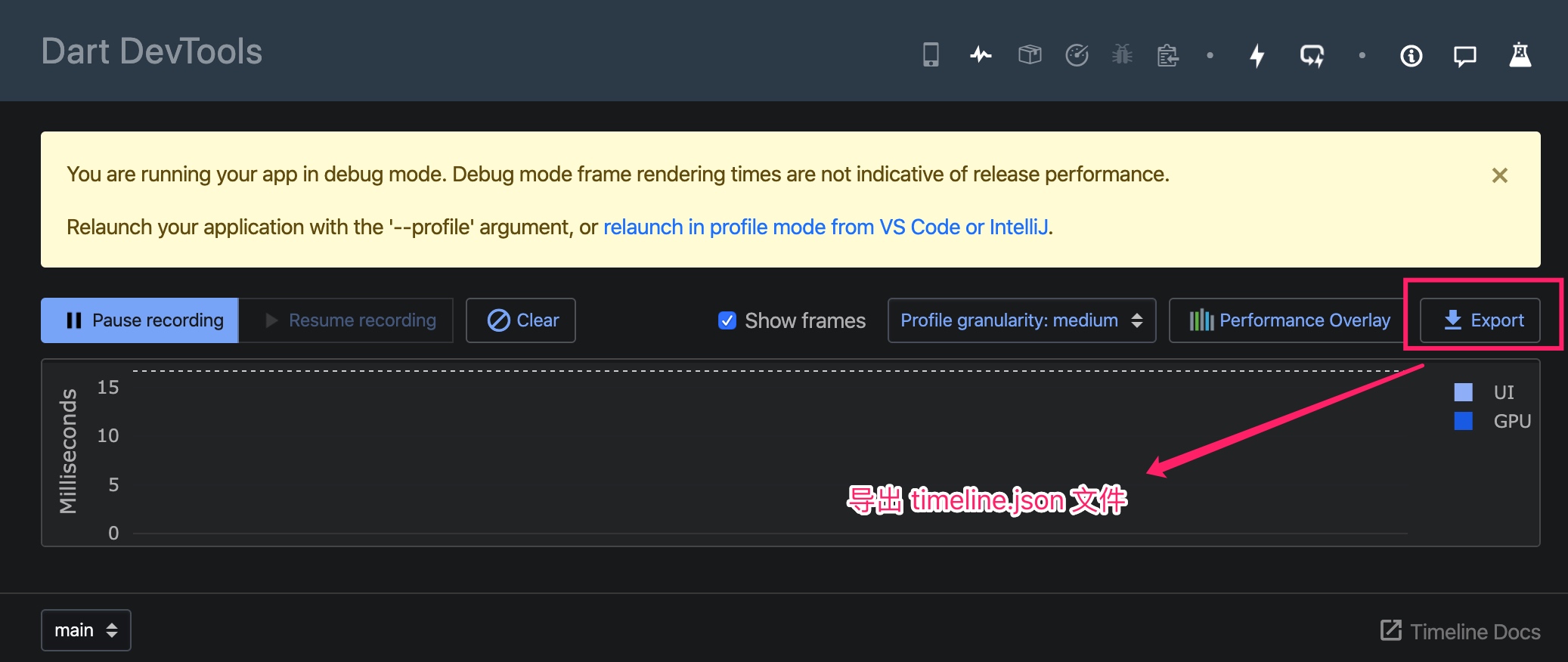Click the 15 value on chart axis

click(108, 388)
